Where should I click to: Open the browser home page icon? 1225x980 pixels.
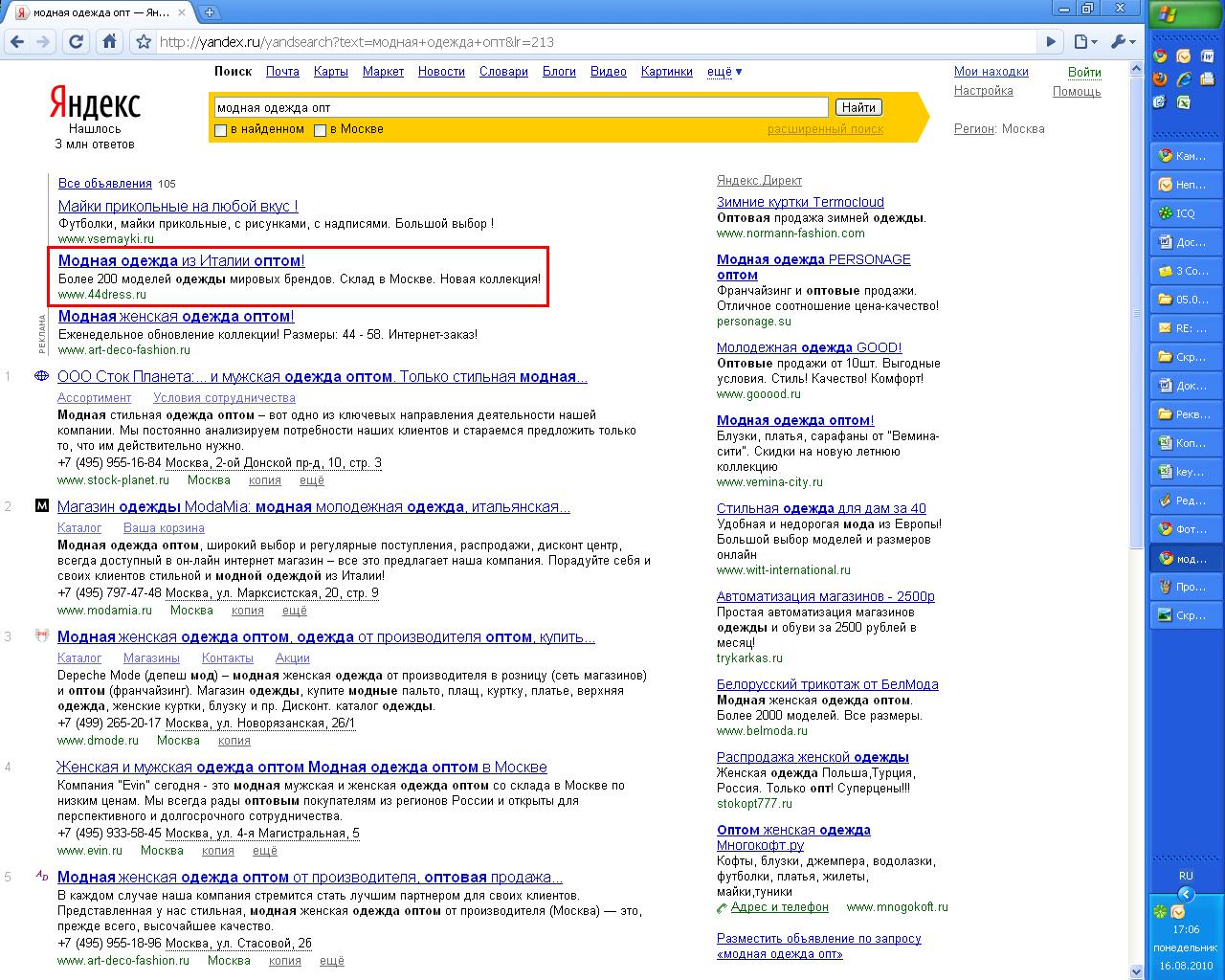click(x=110, y=41)
